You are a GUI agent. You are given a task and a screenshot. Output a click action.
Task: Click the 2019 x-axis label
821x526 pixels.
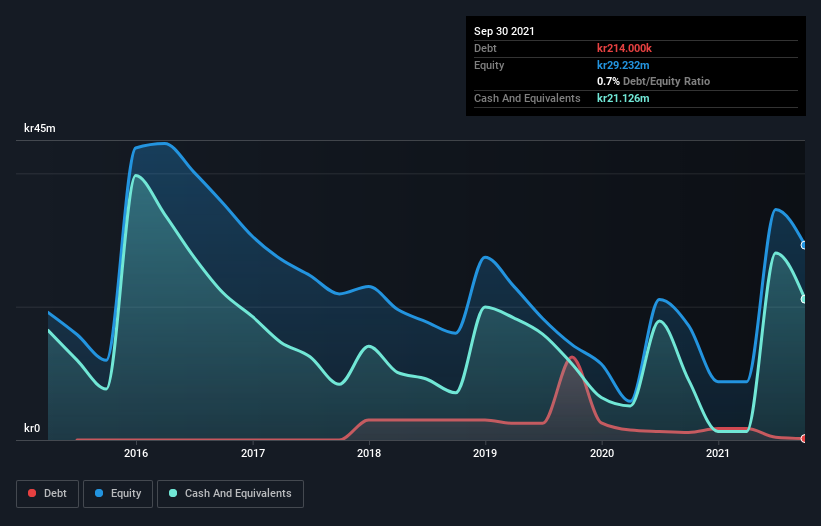tap(485, 453)
